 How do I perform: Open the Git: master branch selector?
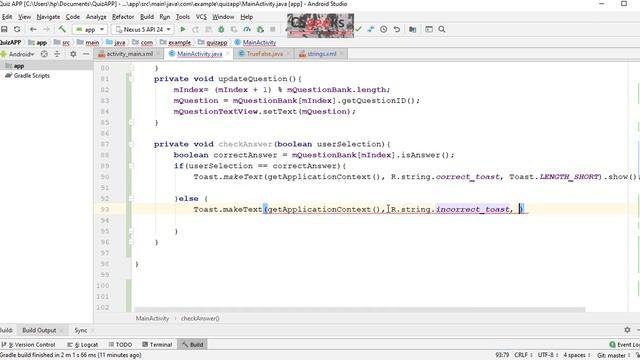613,355
